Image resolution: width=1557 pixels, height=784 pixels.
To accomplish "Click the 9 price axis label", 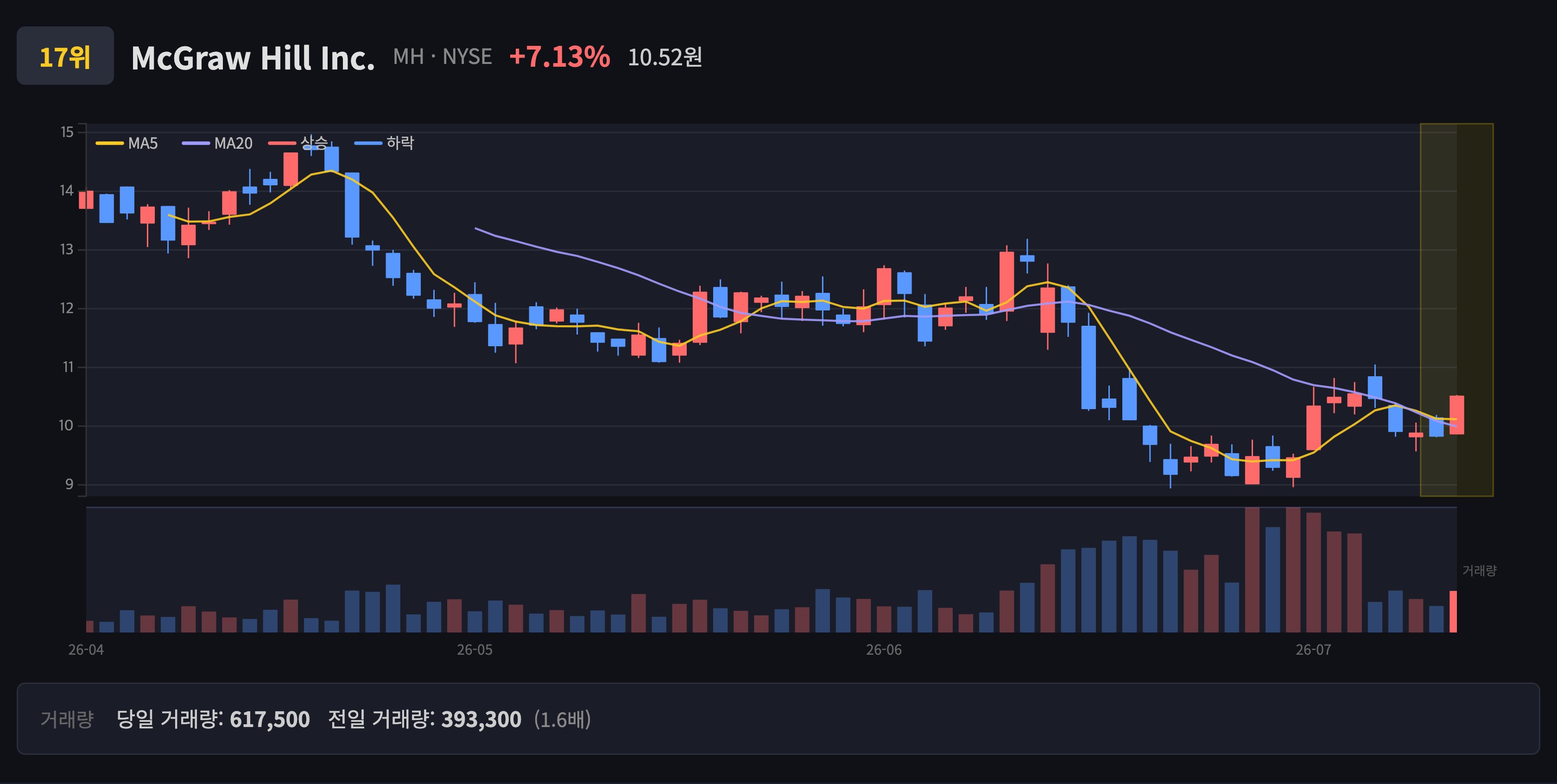I will point(70,484).
